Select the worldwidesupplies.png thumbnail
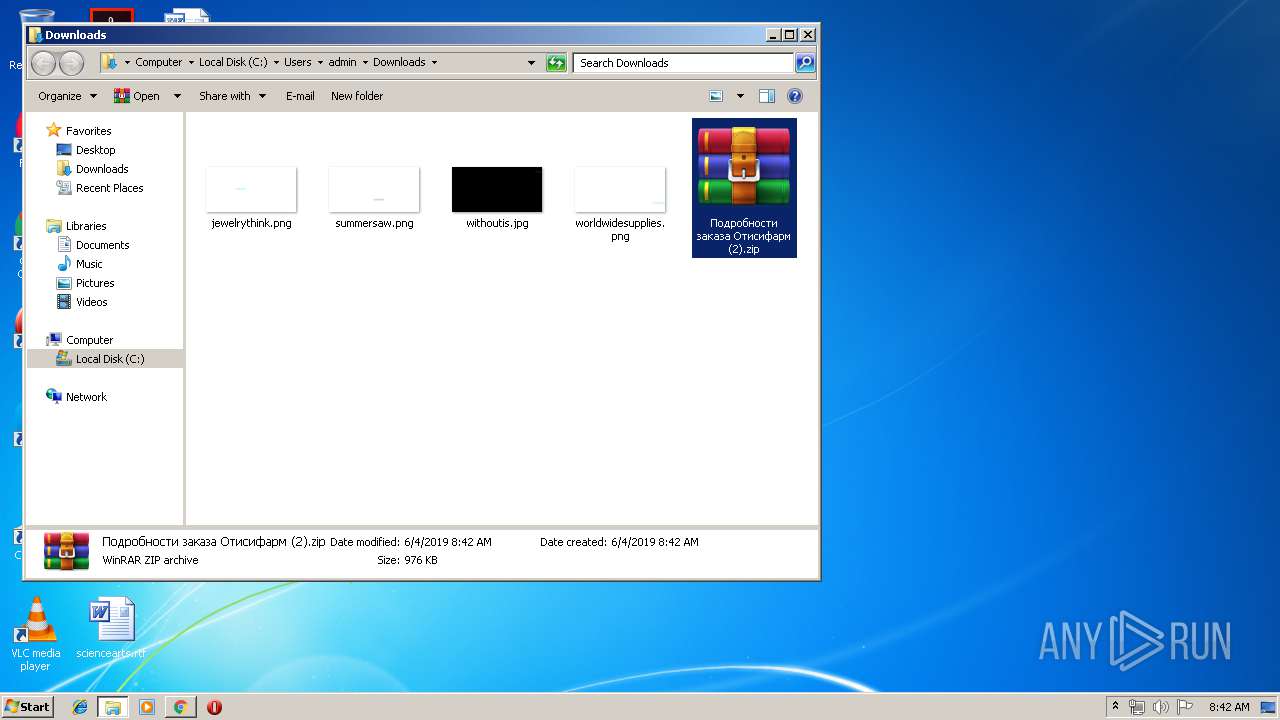This screenshot has width=1280, height=720. [x=620, y=190]
